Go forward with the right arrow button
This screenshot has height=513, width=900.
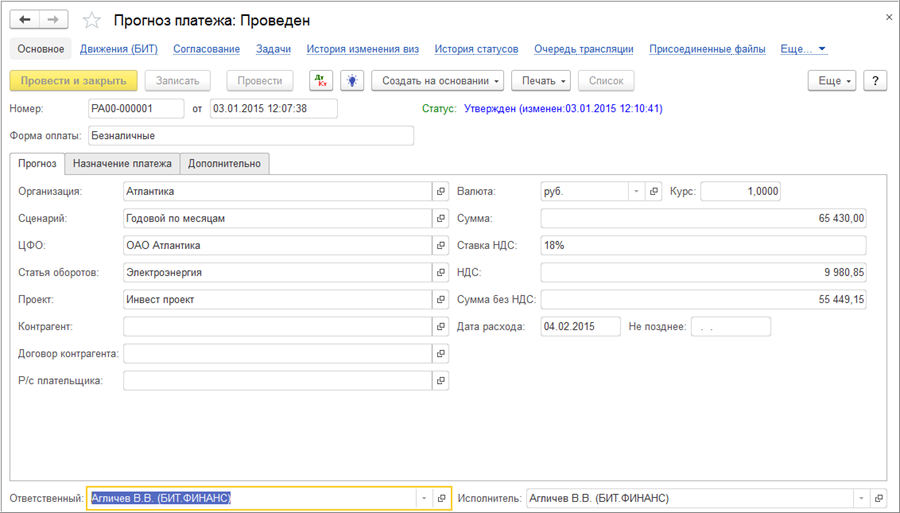[54, 20]
